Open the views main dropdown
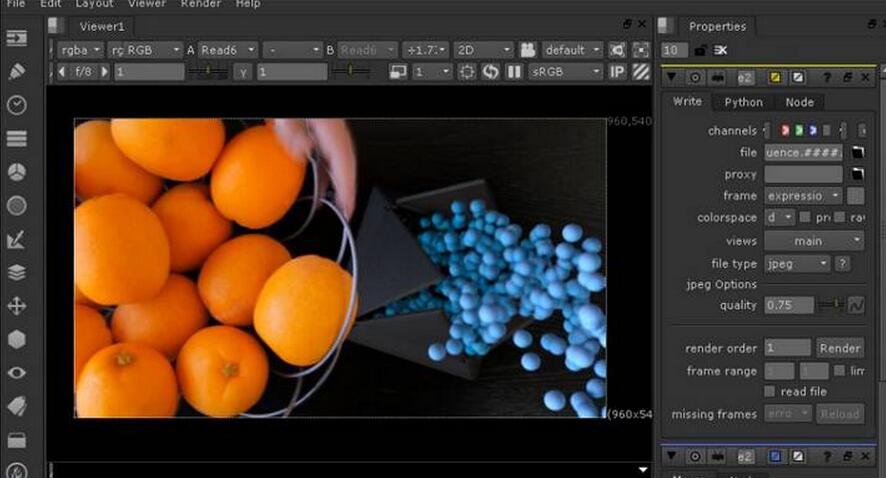 814,241
